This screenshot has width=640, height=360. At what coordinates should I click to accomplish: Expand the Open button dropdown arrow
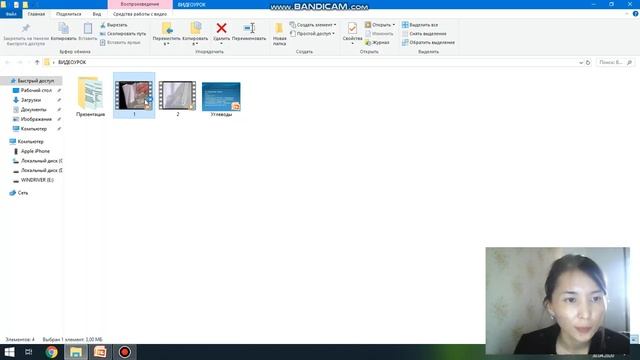pyautogui.click(x=393, y=25)
